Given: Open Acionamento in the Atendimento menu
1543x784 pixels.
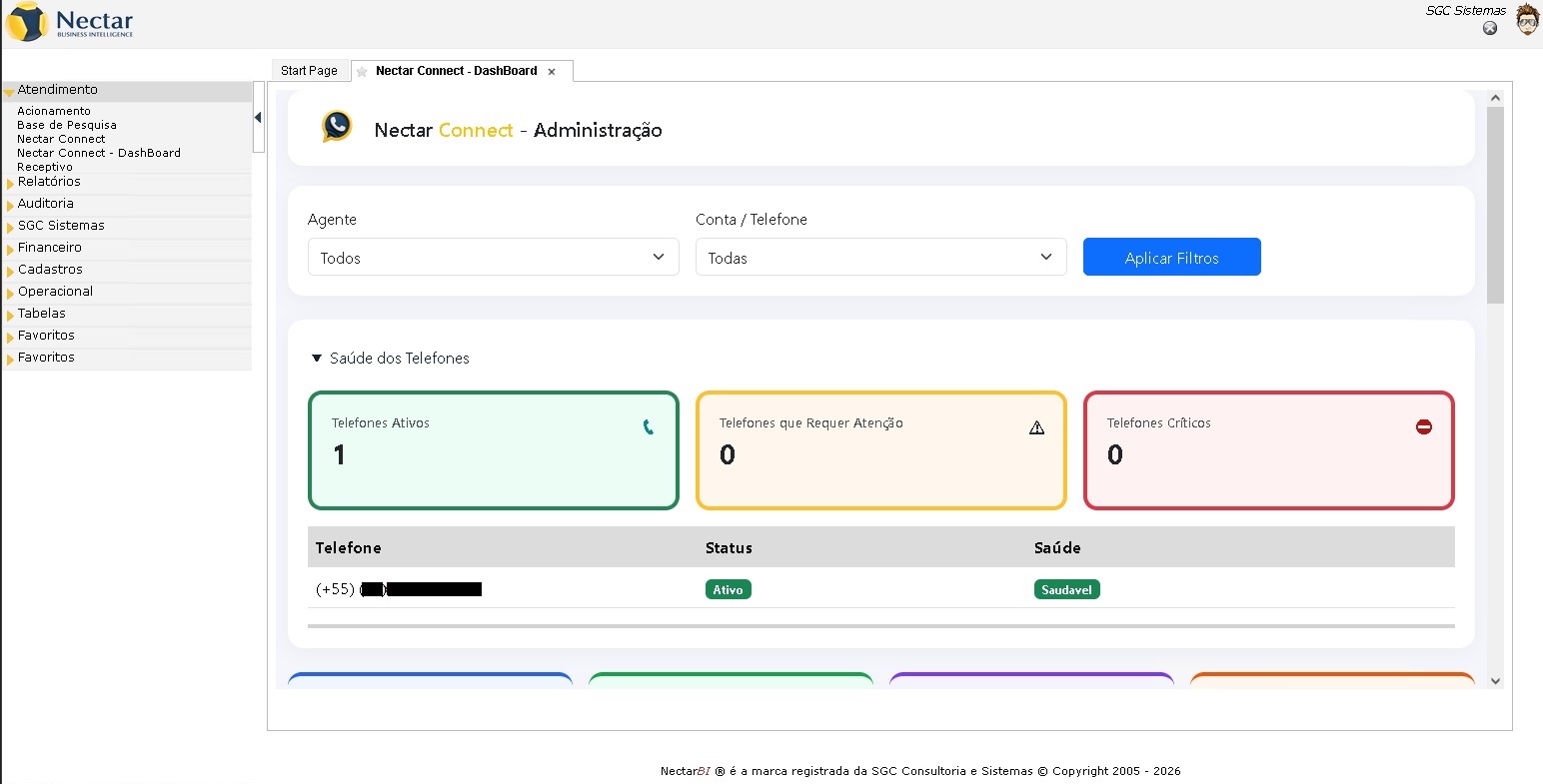Looking at the screenshot, I should pyautogui.click(x=54, y=111).
